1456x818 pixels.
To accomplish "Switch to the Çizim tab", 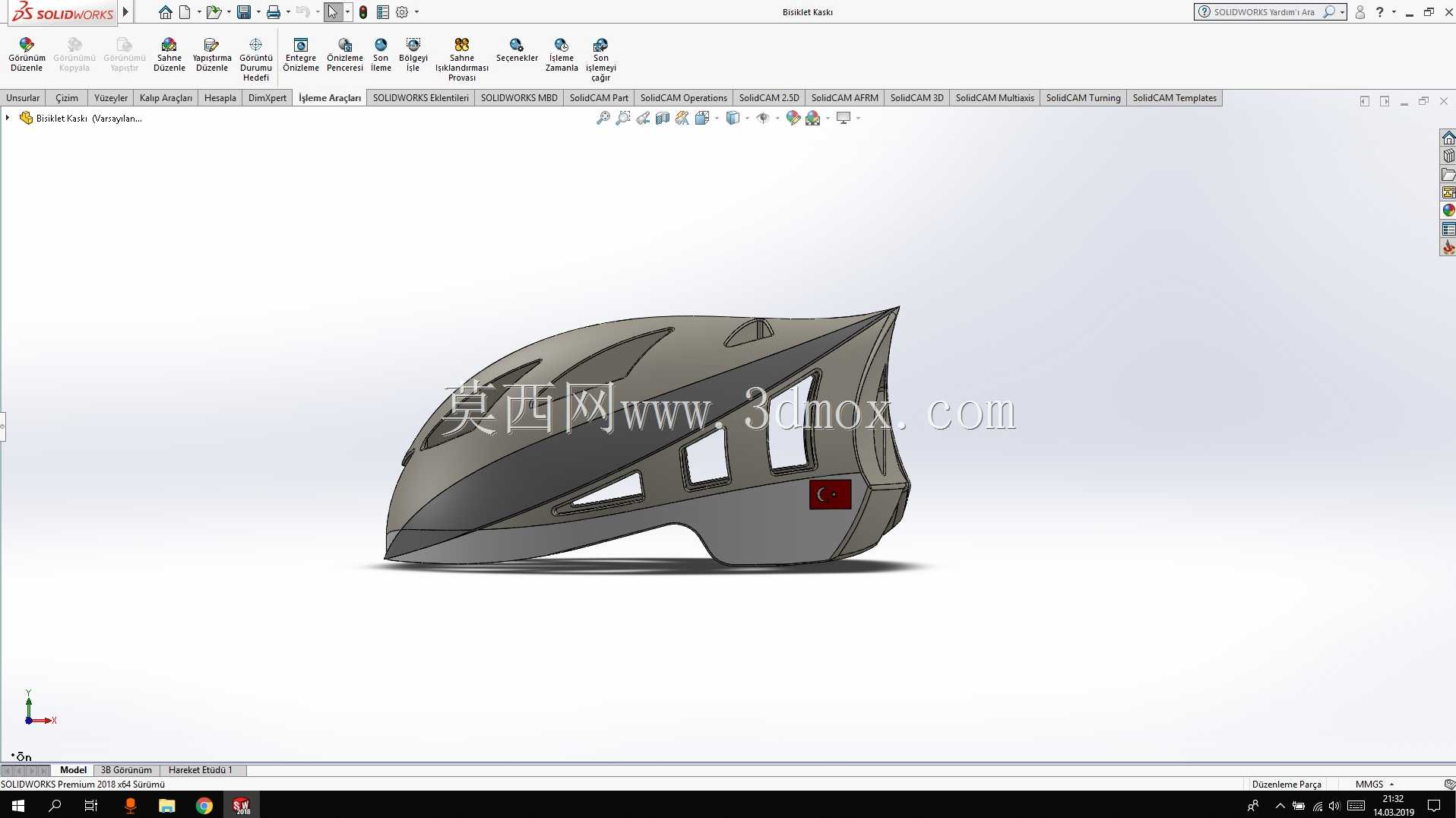I will (x=67, y=98).
